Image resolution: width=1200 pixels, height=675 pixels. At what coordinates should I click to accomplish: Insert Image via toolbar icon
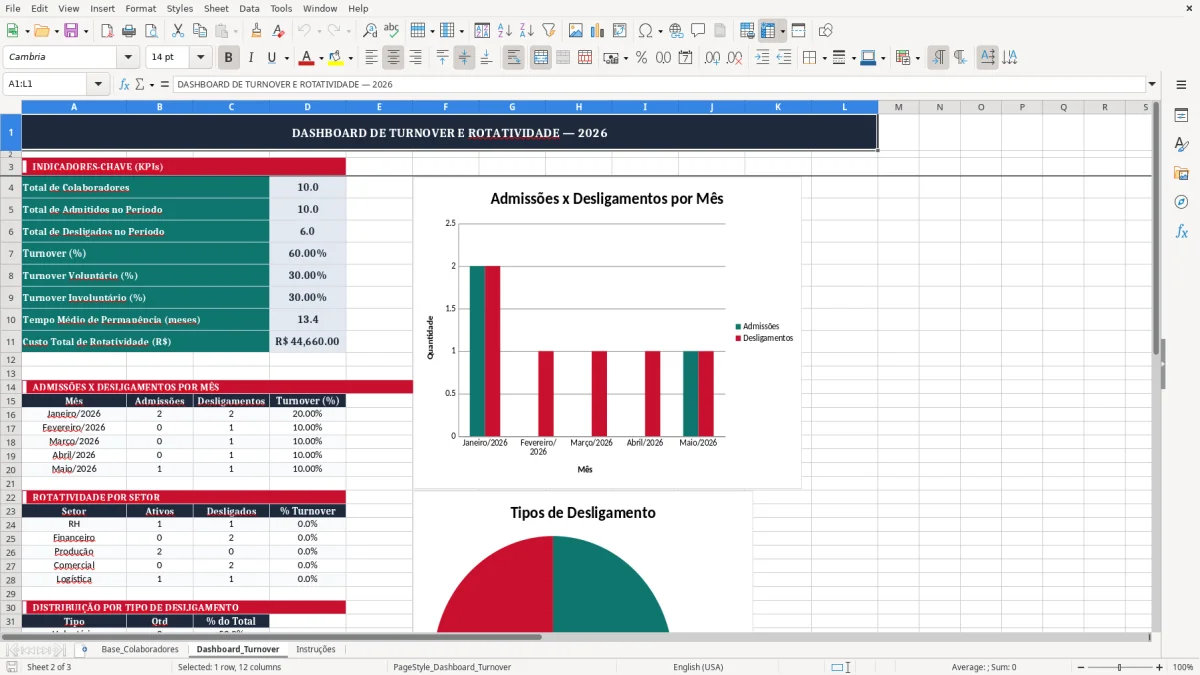coord(576,31)
